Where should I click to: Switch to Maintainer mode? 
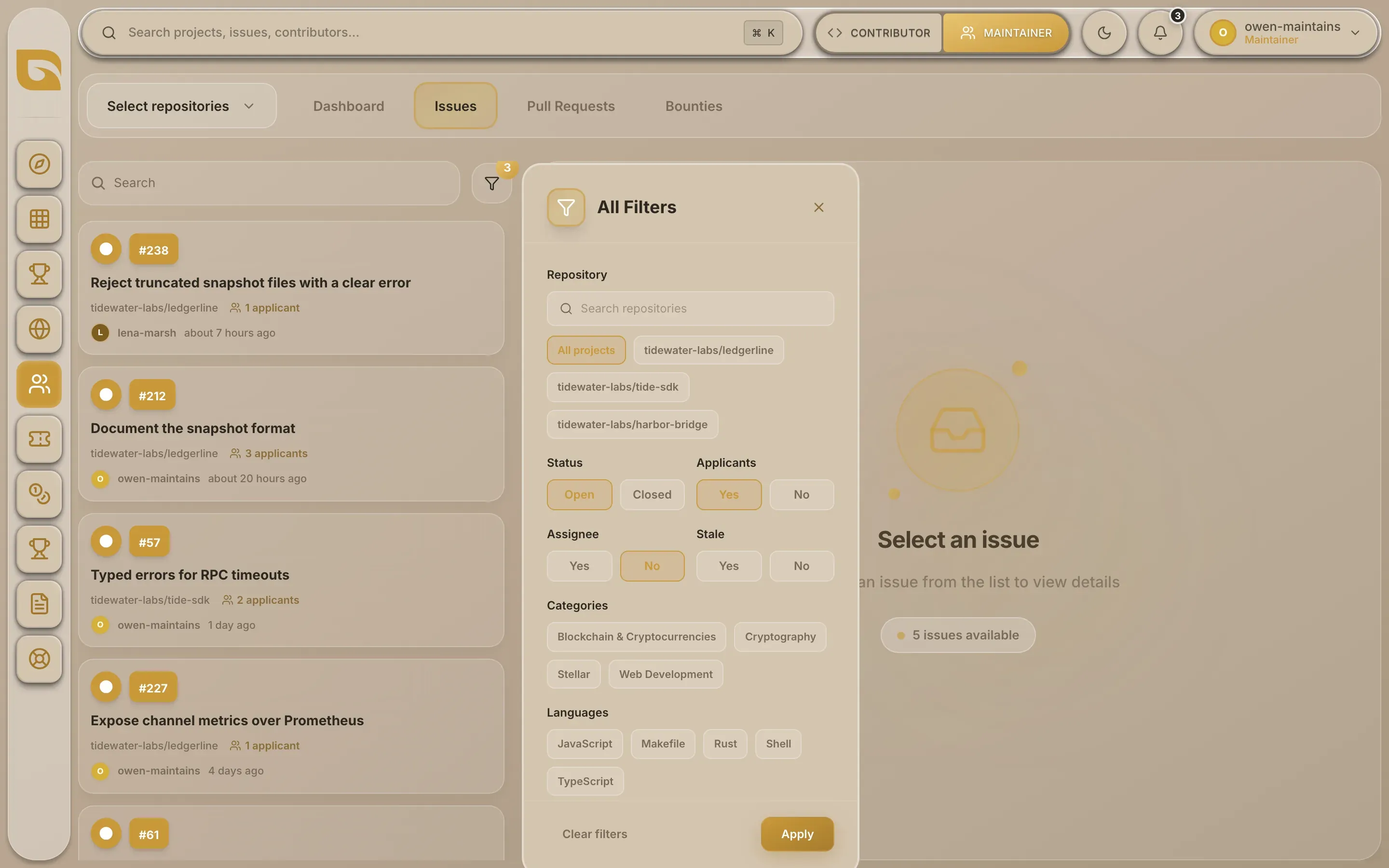click(1006, 33)
